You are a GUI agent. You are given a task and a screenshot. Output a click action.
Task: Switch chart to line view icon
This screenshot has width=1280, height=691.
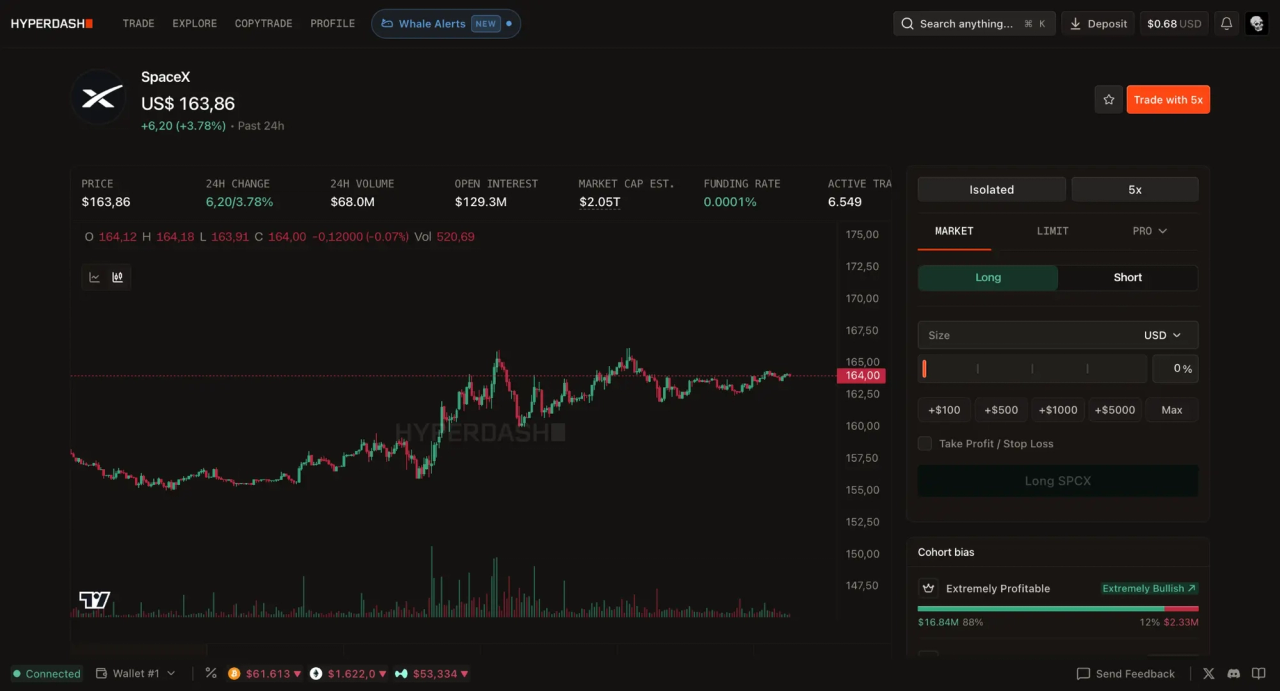pos(94,277)
